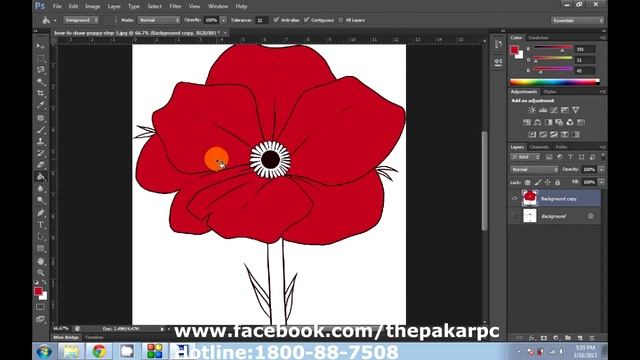Image resolution: width=640 pixels, height=360 pixels.
Task: Select the Lasso tool
Action: (x=40, y=70)
